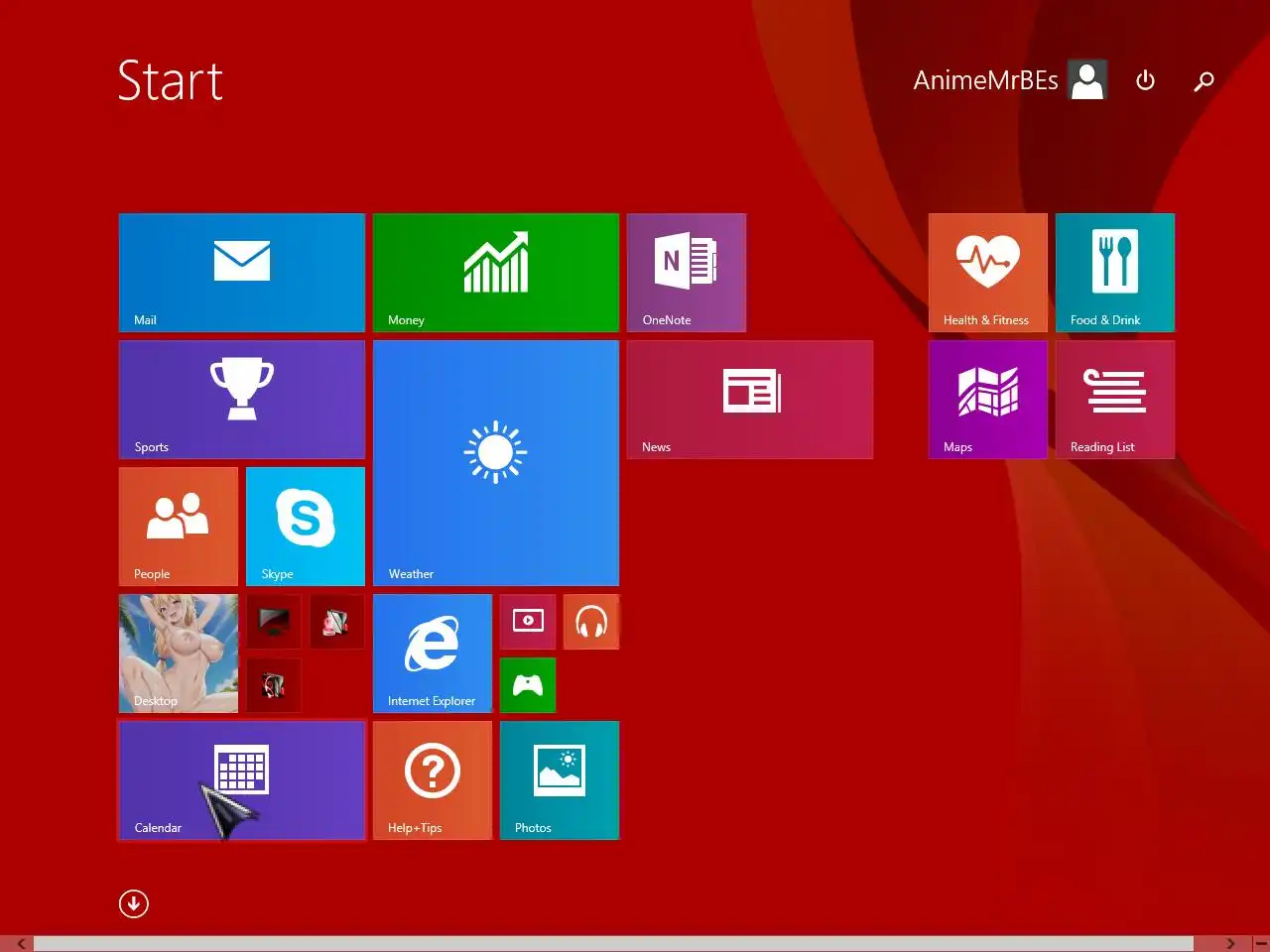This screenshot has width=1270, height=952.
Task: Open the Mail tile
Action: click(x=242, y=273)
